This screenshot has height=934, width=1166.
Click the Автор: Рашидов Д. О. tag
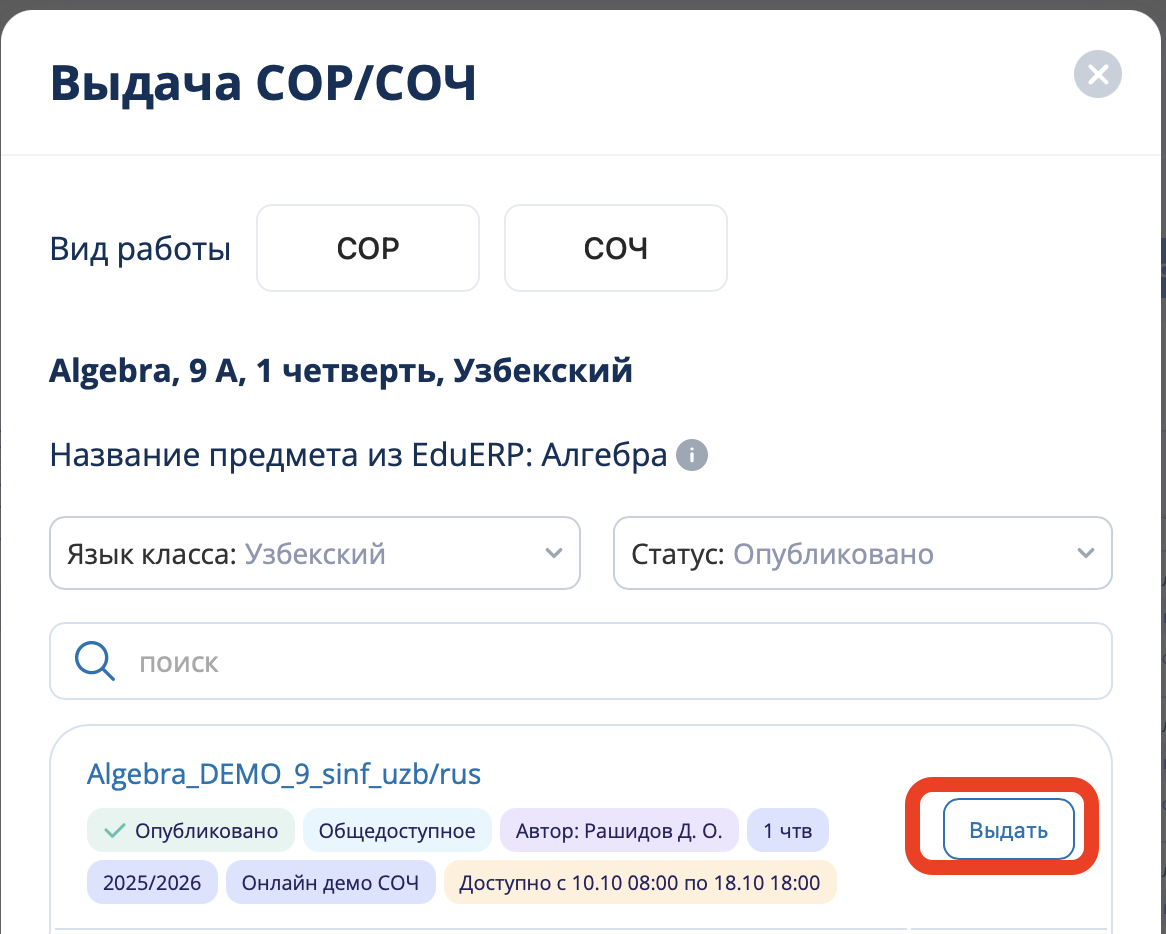[618, 830]
